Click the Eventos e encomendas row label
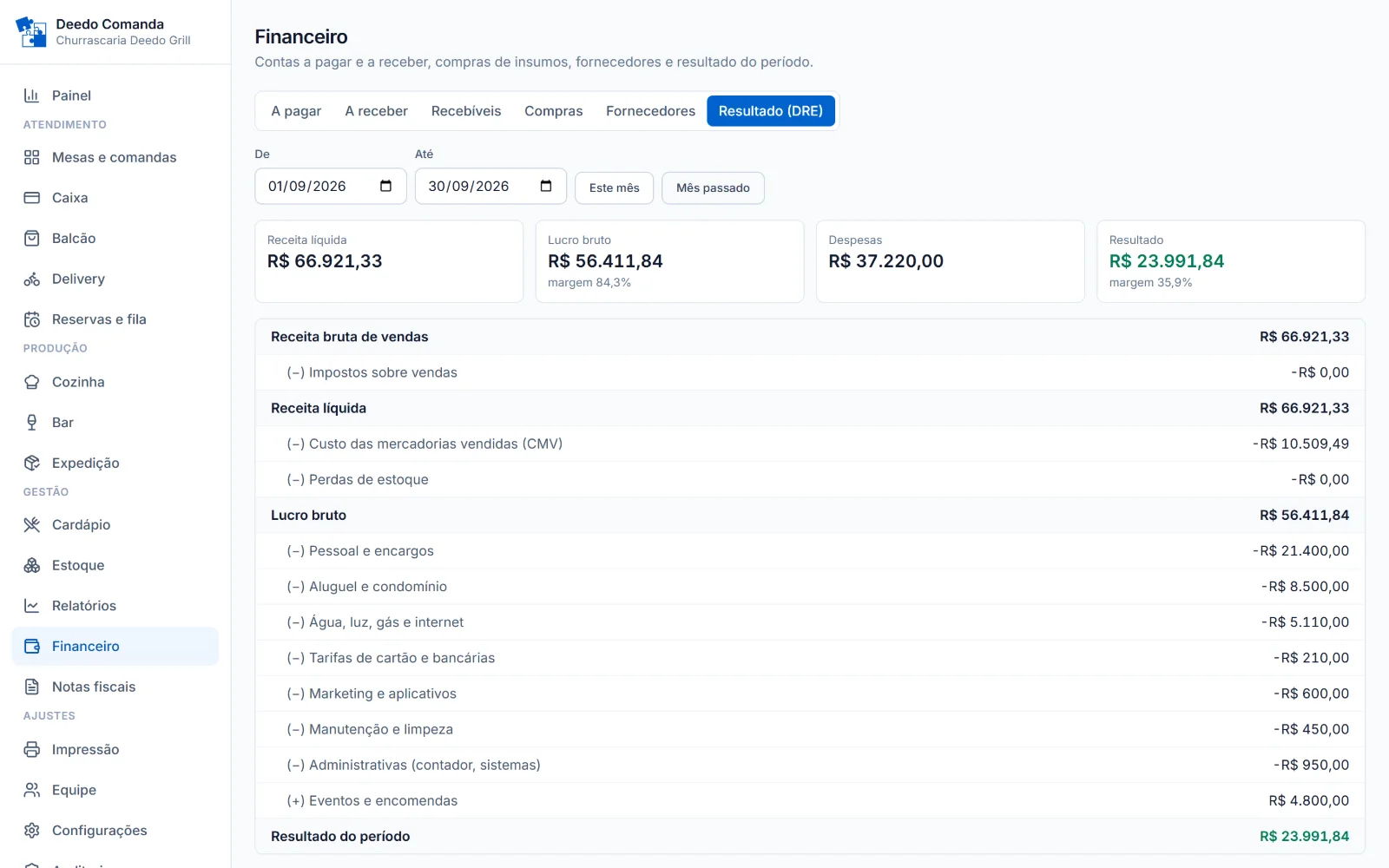This screenshot has height=868, width=1389. click(x=372, y=801)
